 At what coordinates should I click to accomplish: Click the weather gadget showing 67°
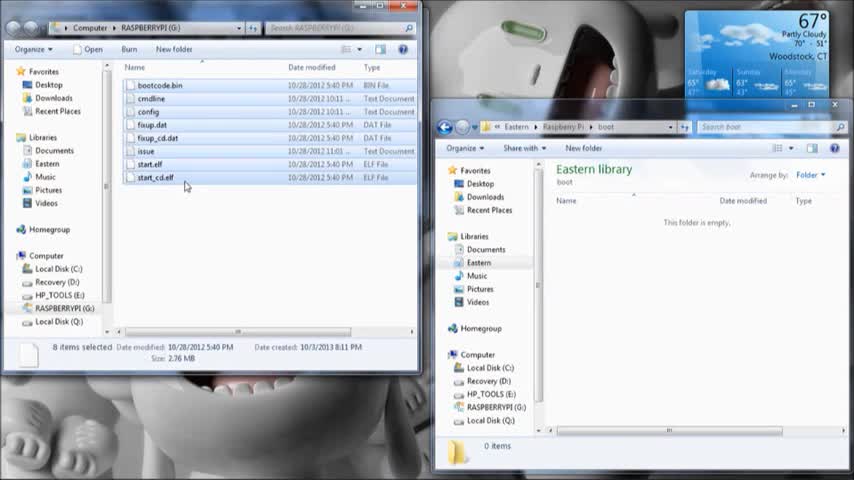757,53
